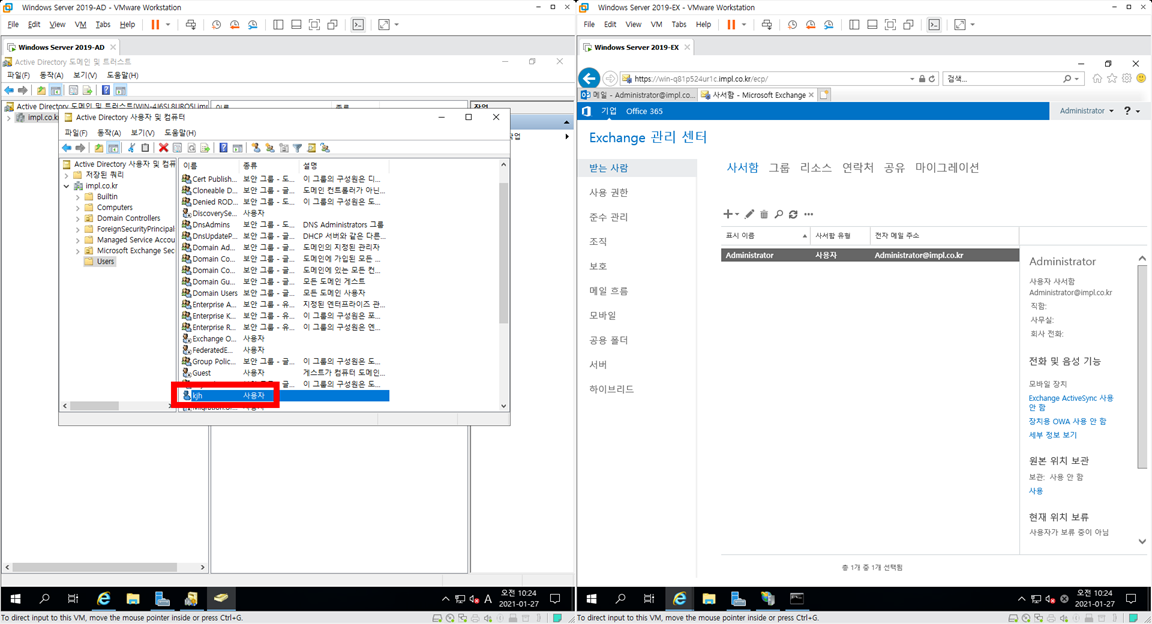Collapse the impl.co.kr domain node in AD Users

(x=67, y=186)
